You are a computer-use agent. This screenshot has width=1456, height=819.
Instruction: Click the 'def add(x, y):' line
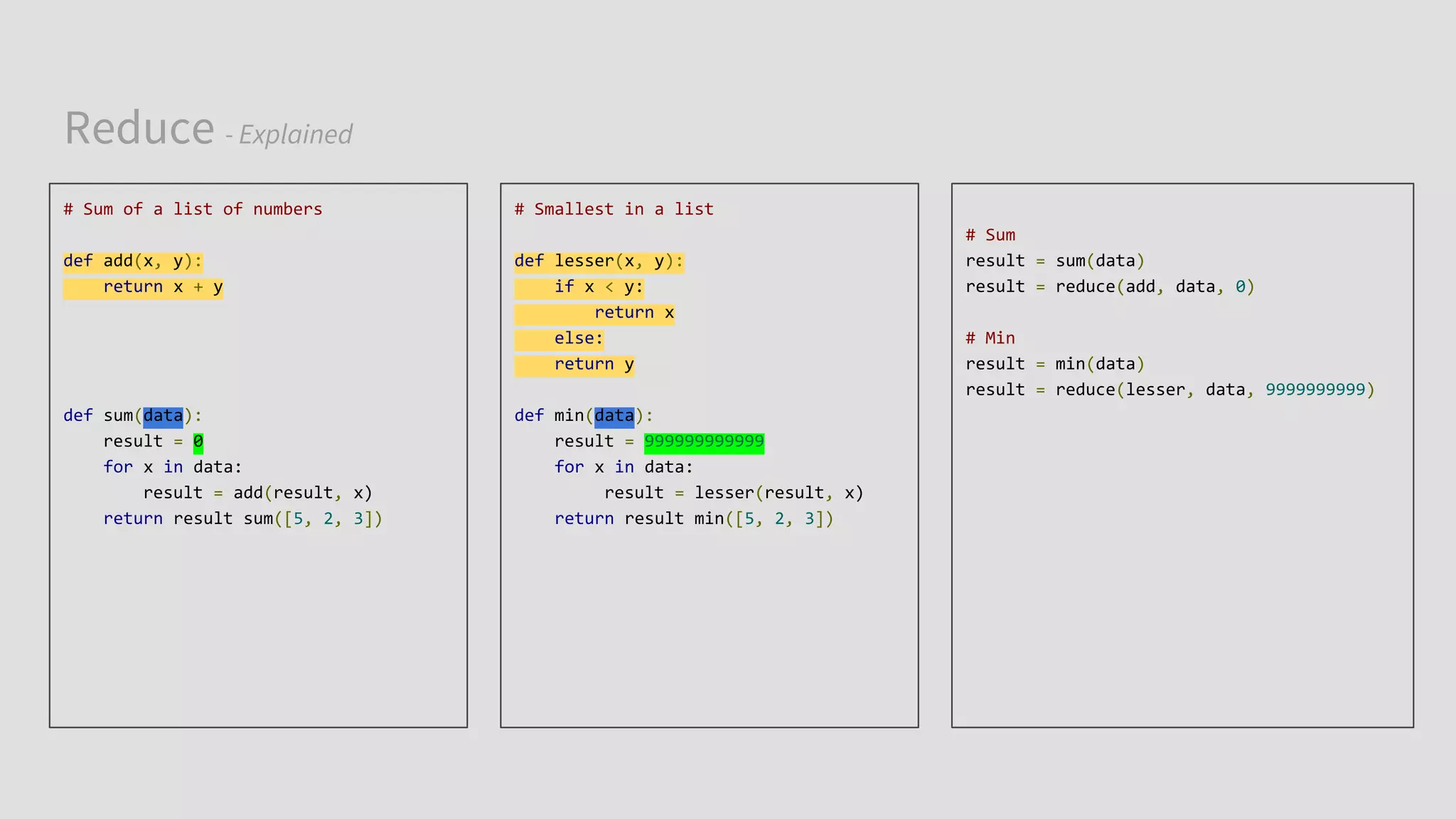[x=133, y=261]
